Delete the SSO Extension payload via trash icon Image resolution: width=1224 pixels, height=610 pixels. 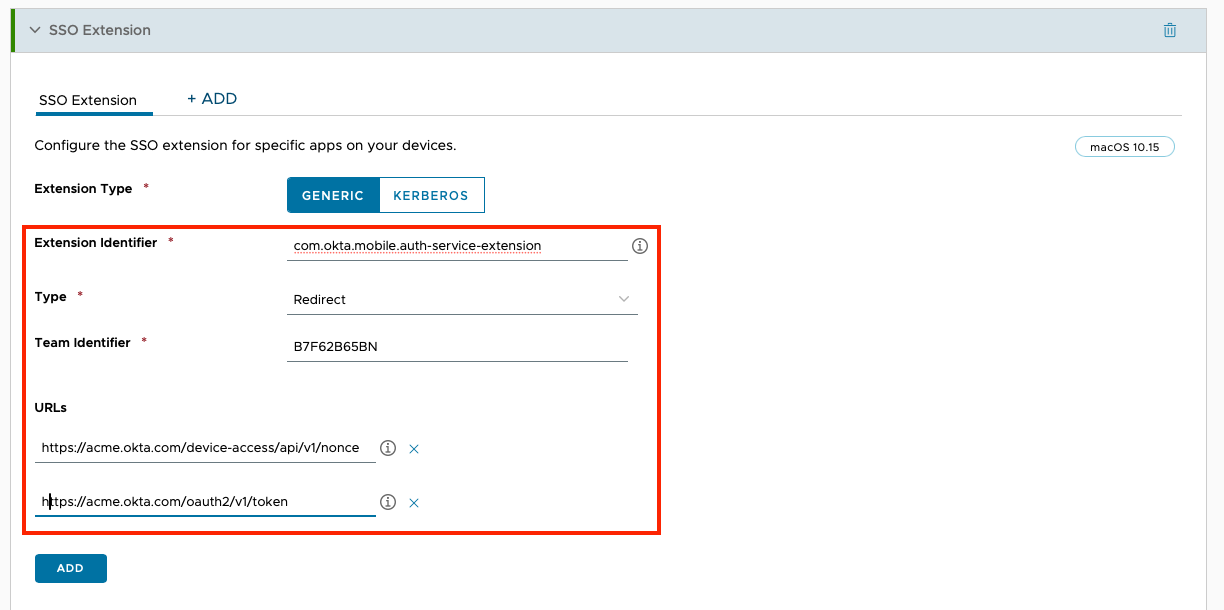point(1169,30)
